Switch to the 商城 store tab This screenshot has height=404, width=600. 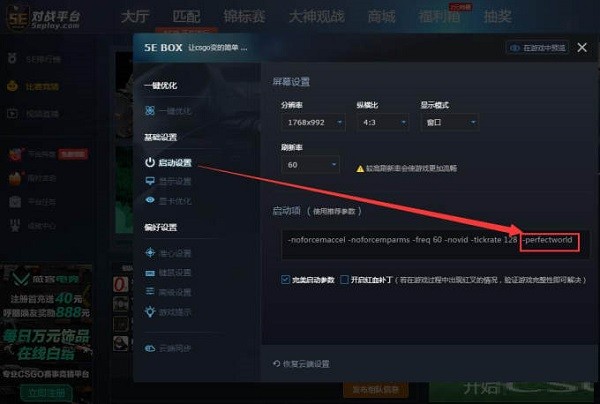382,16
